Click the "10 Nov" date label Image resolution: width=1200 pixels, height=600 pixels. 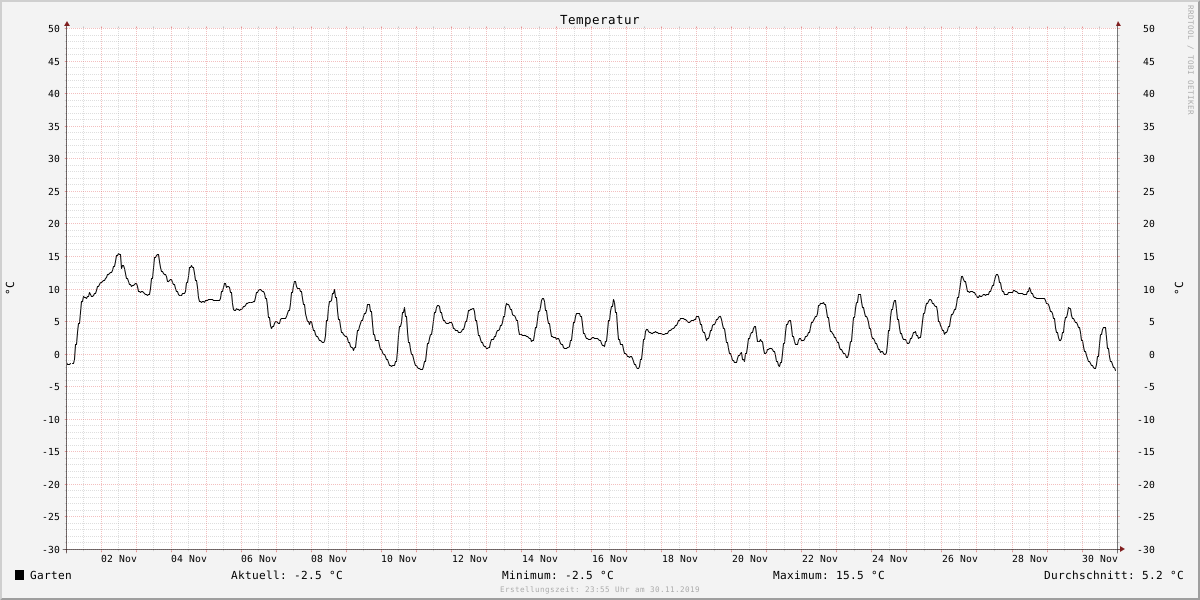coord(399,559)
